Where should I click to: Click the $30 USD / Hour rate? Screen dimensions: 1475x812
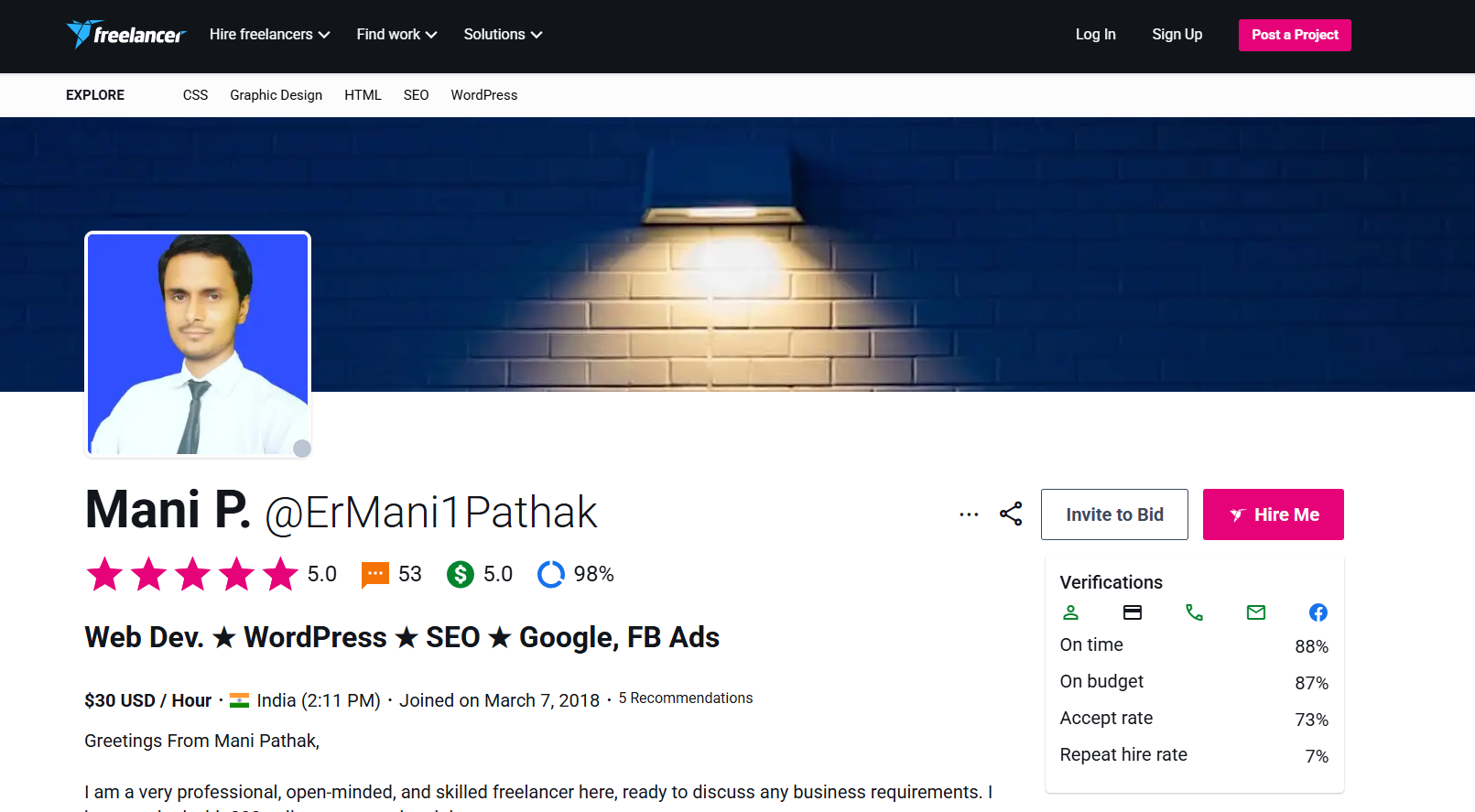[x=147, y=700]
